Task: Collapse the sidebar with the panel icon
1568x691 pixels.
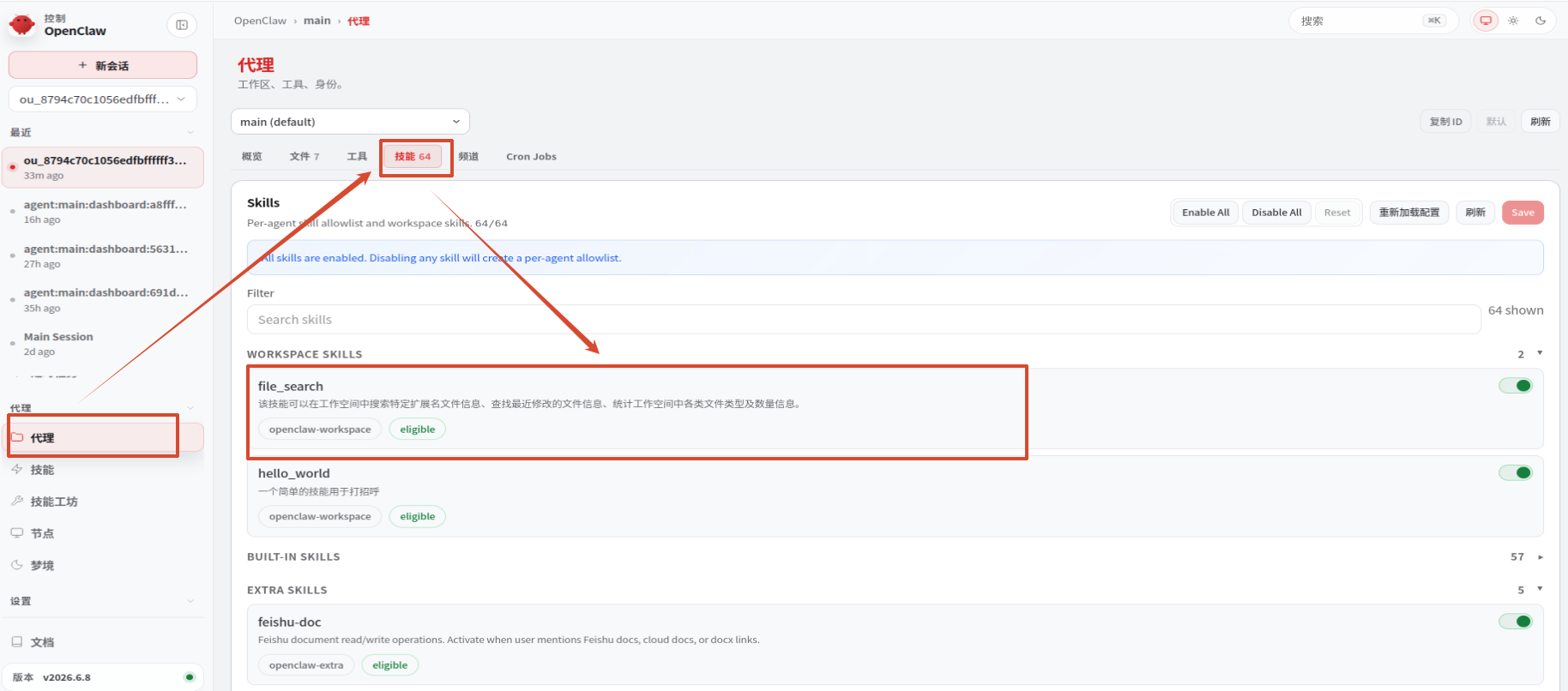Action: [x=182, y=25]
